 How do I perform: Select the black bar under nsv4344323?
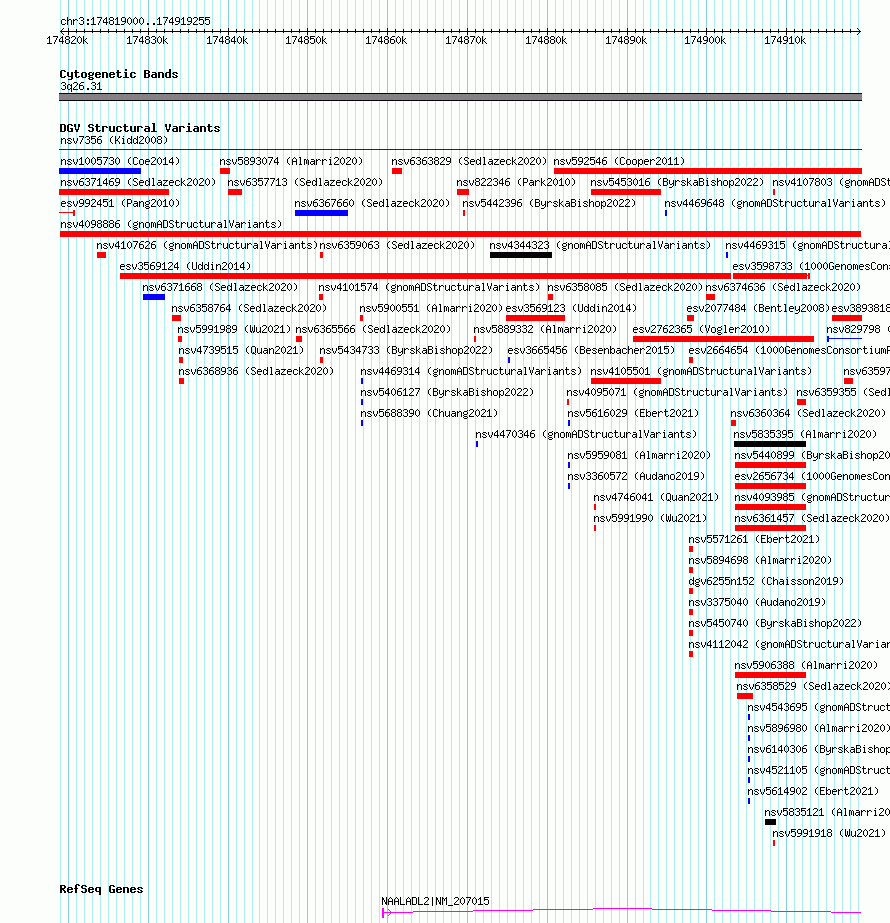coord(521,255)
